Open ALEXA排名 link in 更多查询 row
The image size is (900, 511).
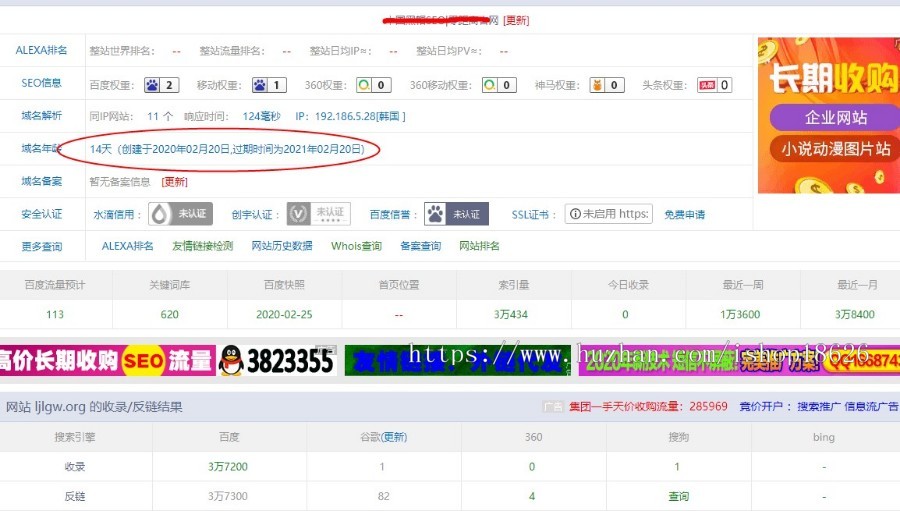(x=127, y=246)
